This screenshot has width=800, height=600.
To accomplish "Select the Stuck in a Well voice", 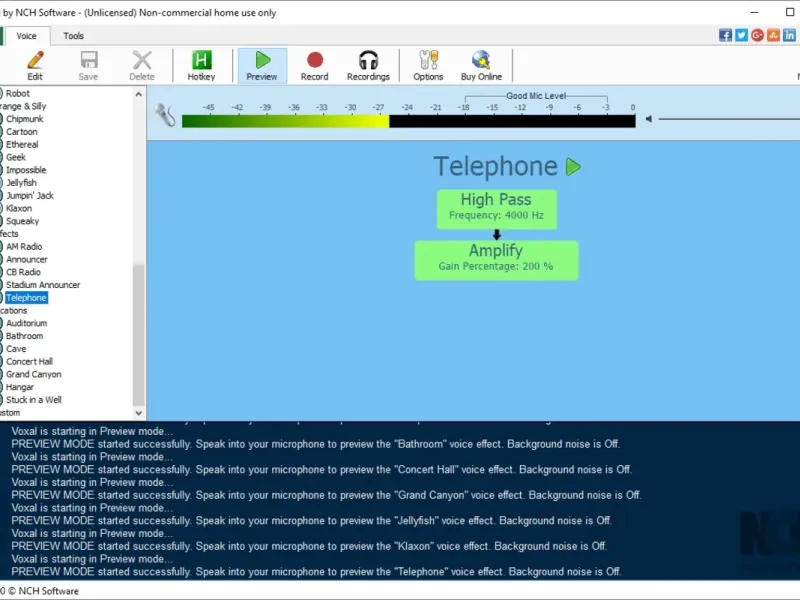I will pos(34,399).
